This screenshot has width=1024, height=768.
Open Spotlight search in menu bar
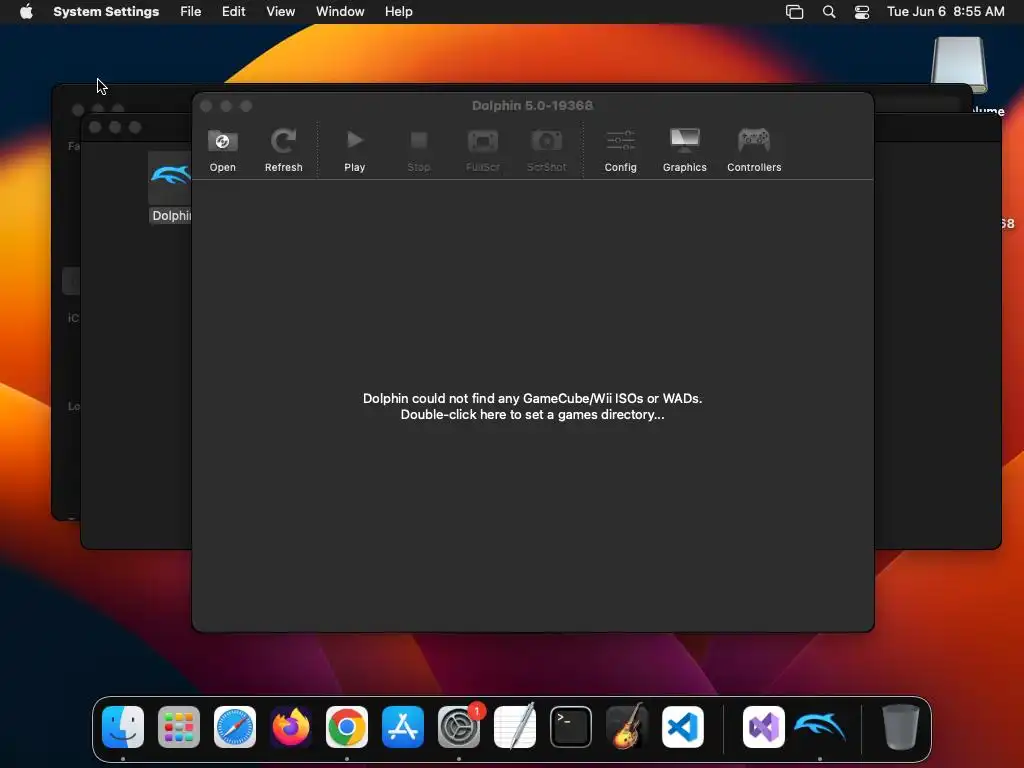click(x=829, y=12)
